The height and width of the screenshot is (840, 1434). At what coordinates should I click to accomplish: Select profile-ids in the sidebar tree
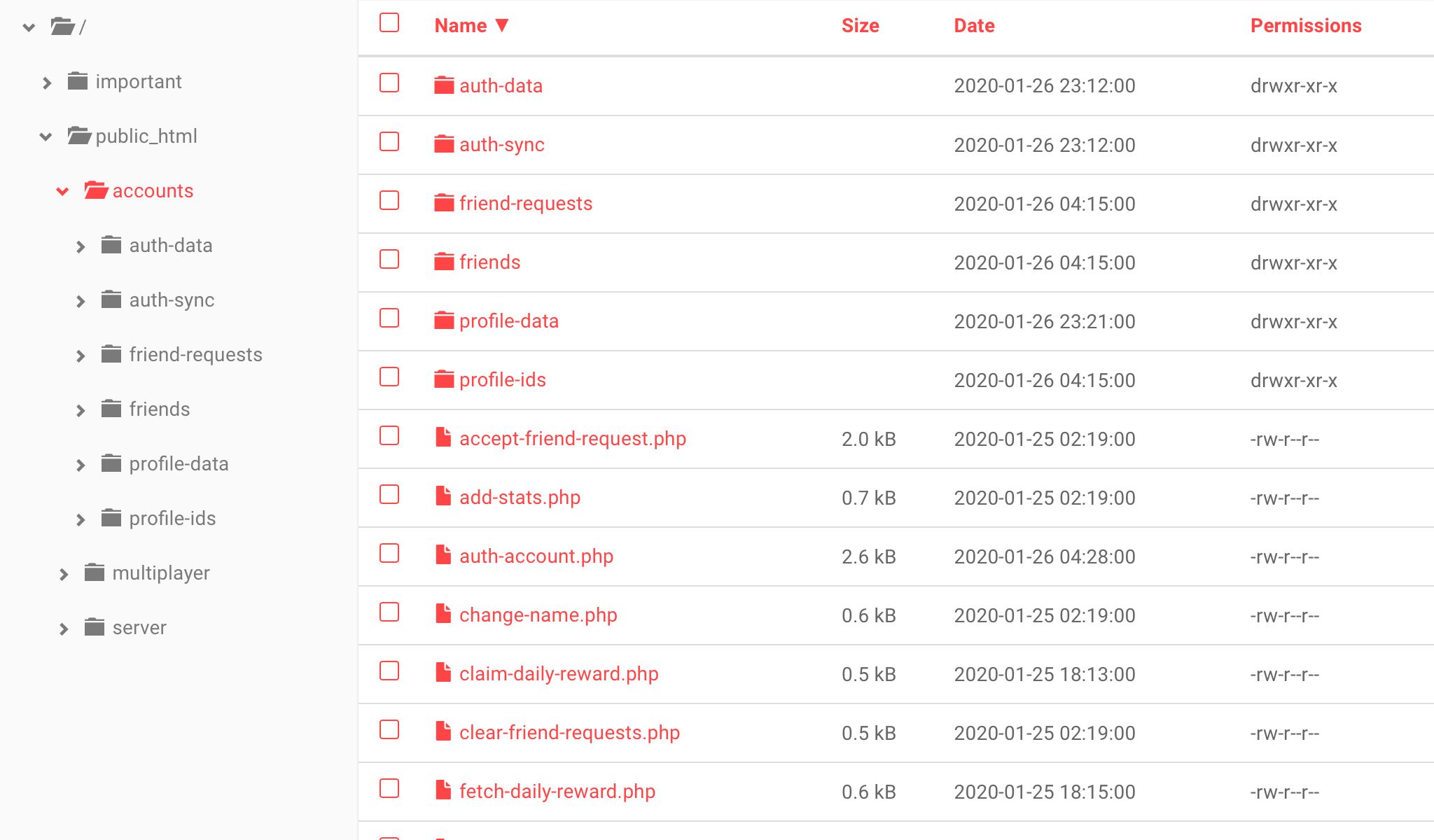click(172, 519)
